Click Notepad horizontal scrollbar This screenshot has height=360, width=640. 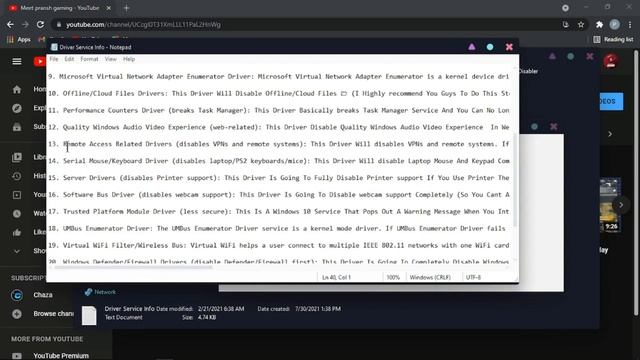click(x=133, y=267)
